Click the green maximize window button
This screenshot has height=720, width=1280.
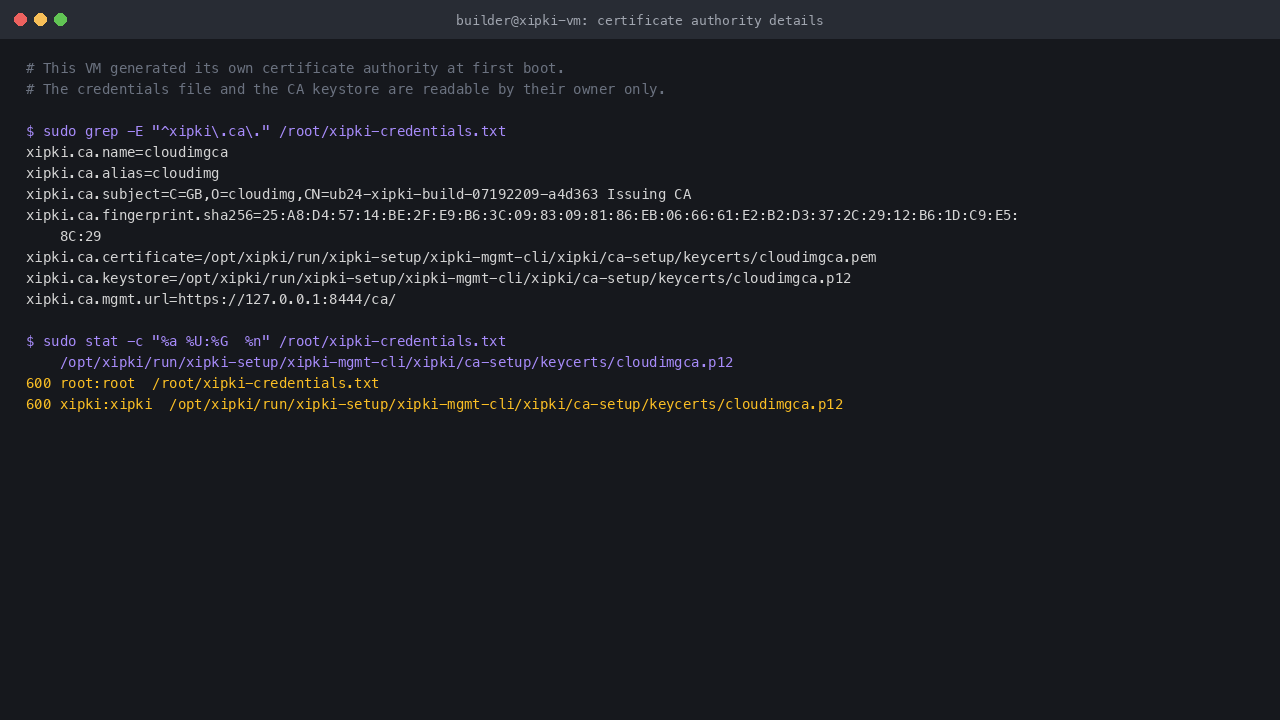click(60, 20)
